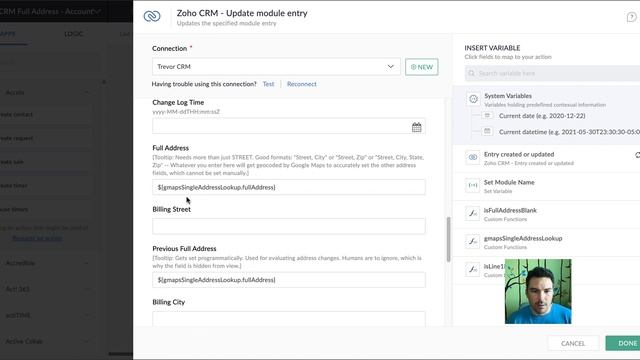The height and width of the screenshot is (360, 640).
Task: Expand the Set Module Name variable
Action: 546,186
